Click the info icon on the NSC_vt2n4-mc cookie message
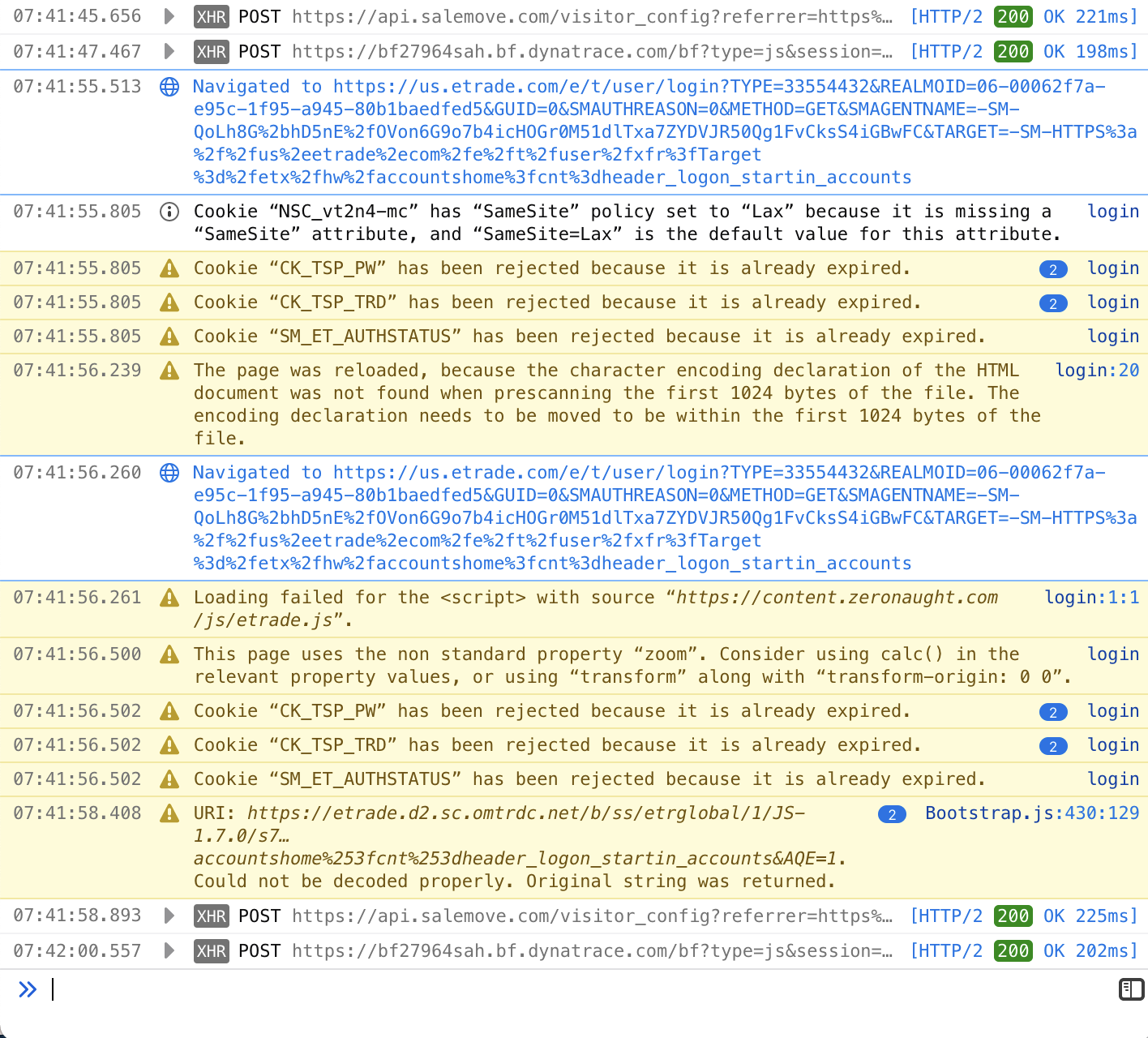Image resolution: width=1148 pixels, height=1038 pixels. click(x=169, y=212)
